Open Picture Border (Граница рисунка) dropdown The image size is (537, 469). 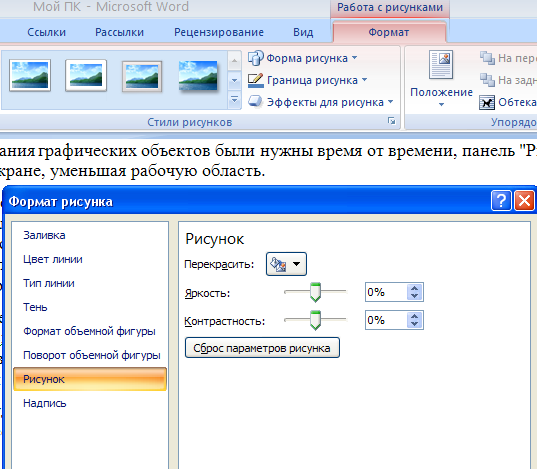pyautogui.click(x=308, y=80)
